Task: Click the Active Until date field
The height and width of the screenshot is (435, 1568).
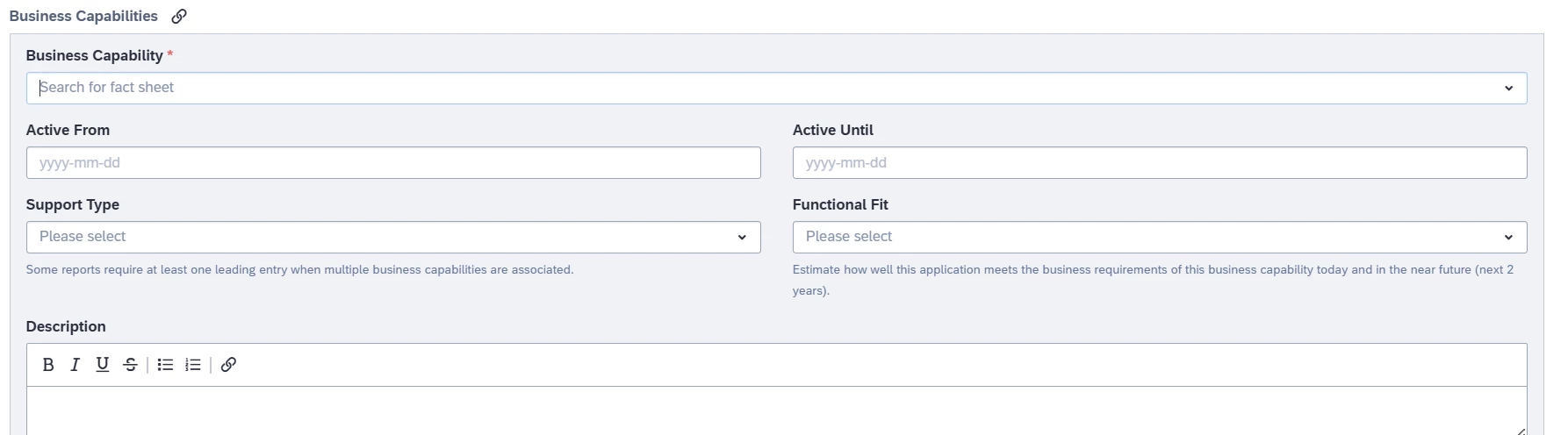Action: click(1159, 163)
